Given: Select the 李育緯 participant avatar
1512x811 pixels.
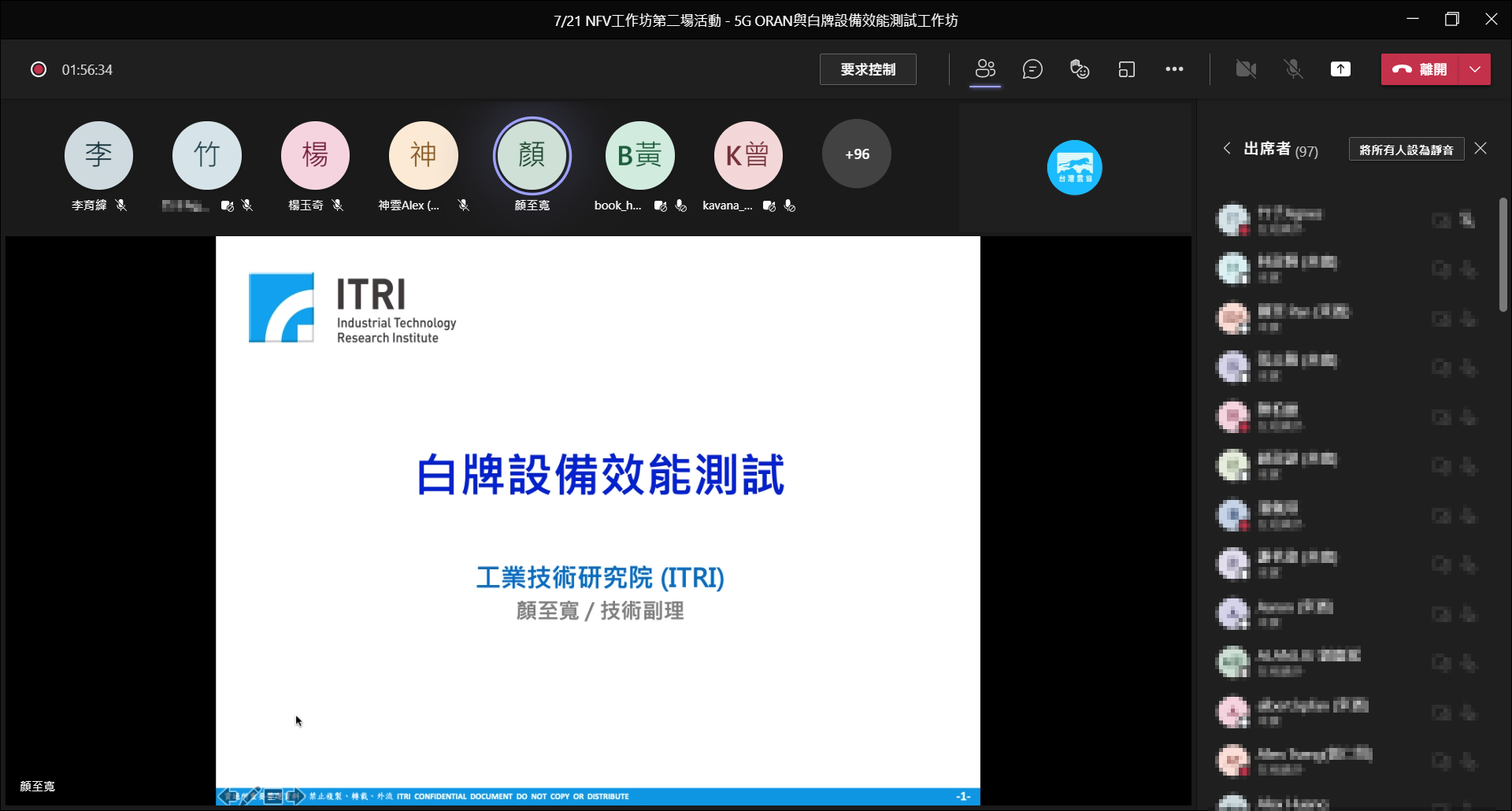Looking at the screenshot, I should click(98, 155).
